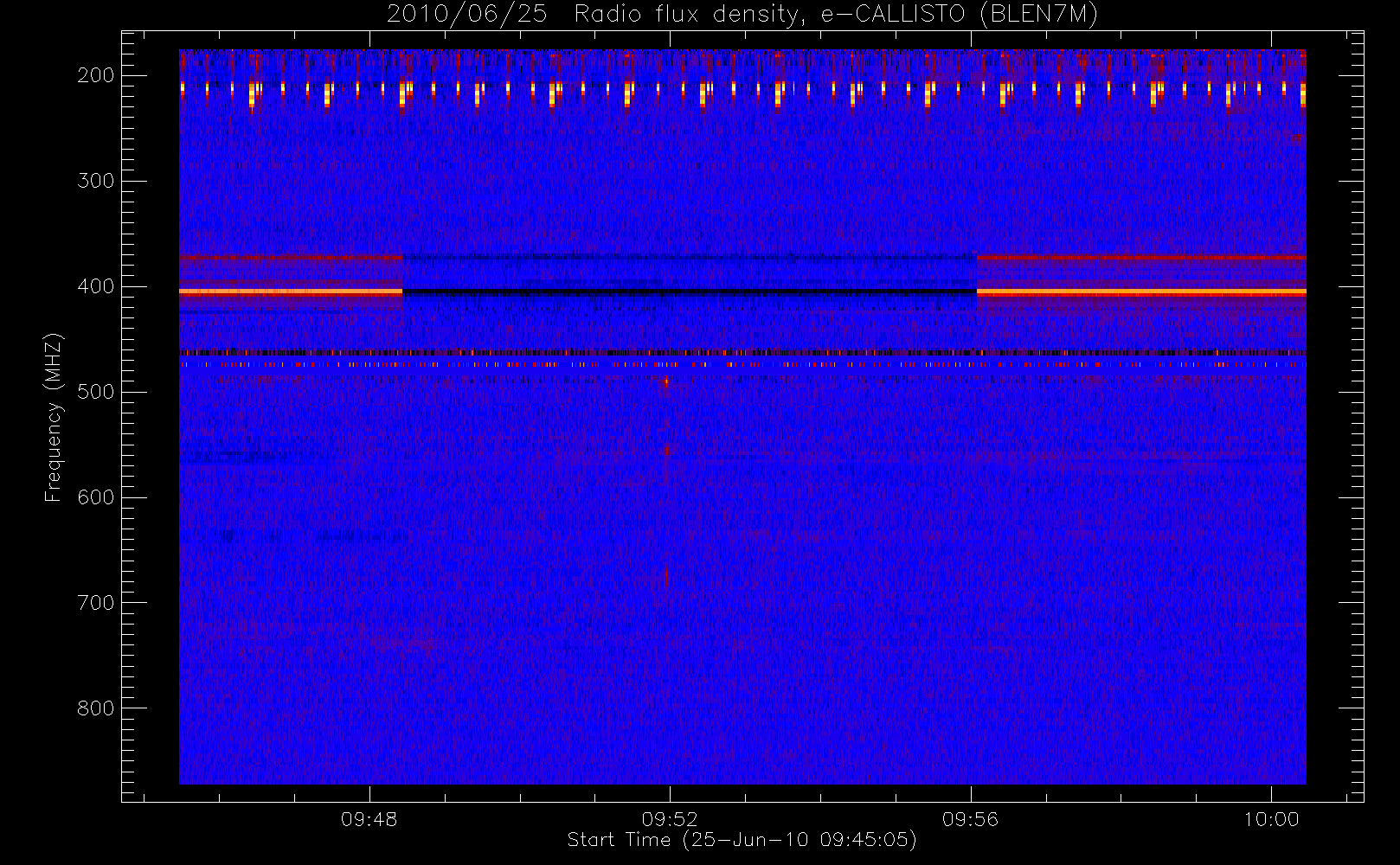Click the 09:52 time tick label

pos(670,819)
